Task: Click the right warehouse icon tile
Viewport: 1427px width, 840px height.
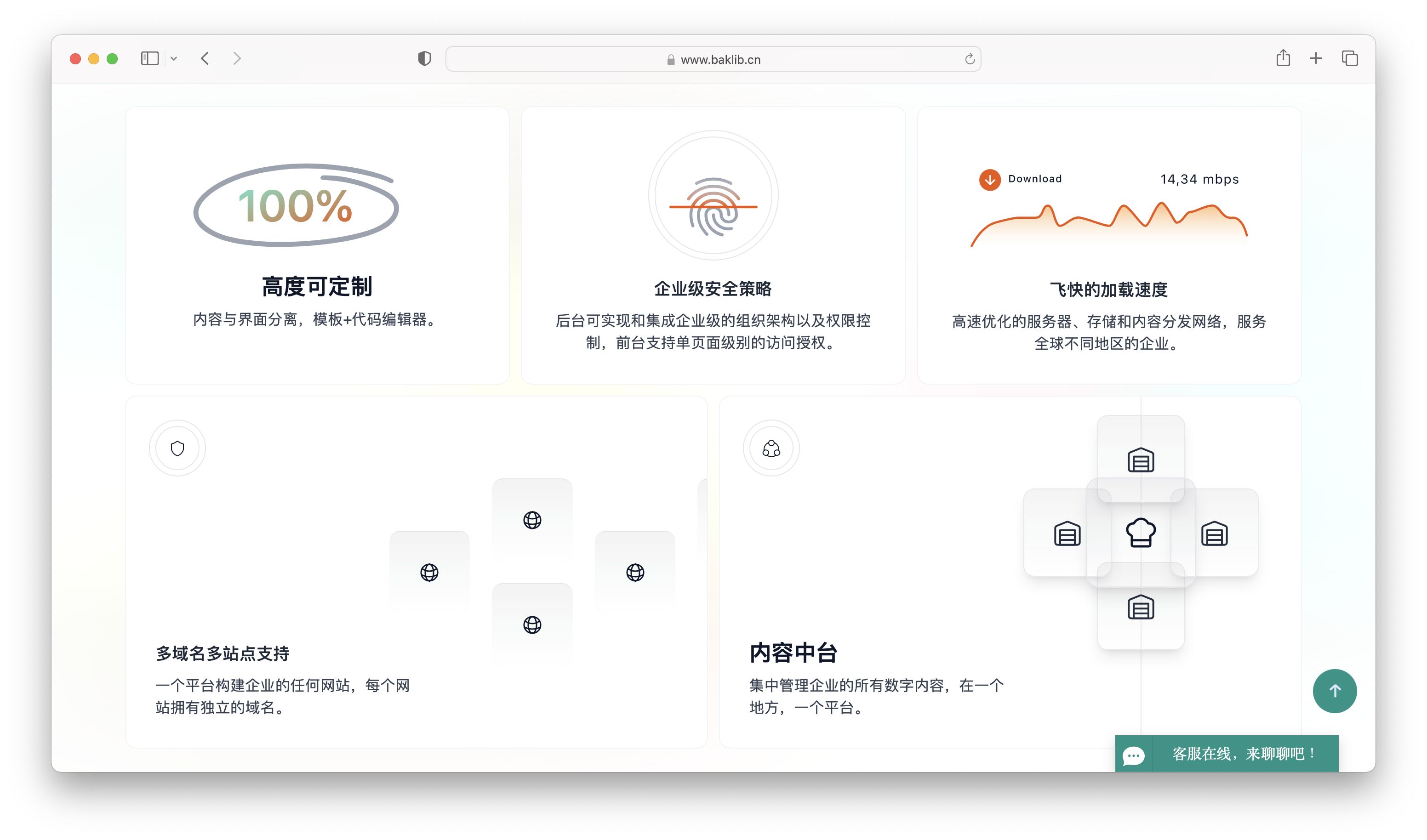Action: [x=1214, y=533]
